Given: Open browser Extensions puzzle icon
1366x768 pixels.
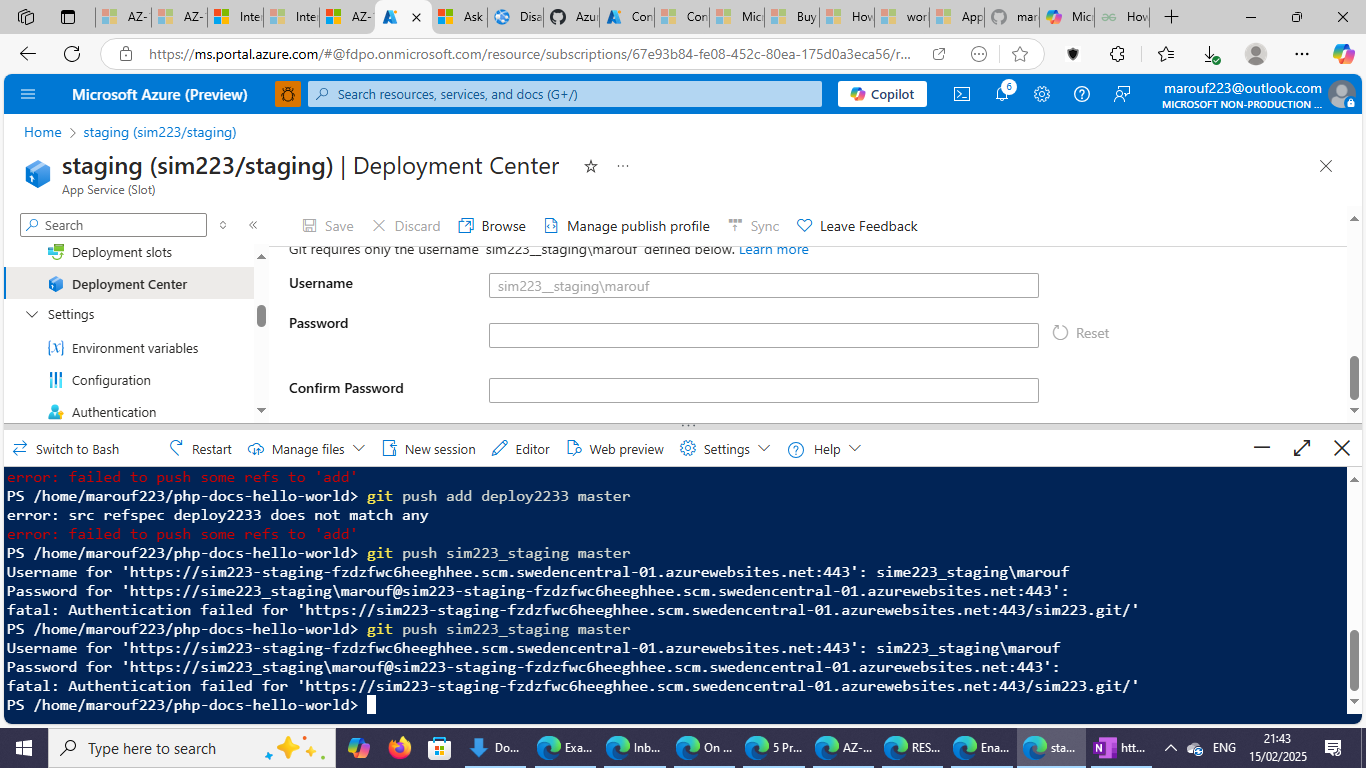Looking at the screenshot, I should click(1117, 54).
